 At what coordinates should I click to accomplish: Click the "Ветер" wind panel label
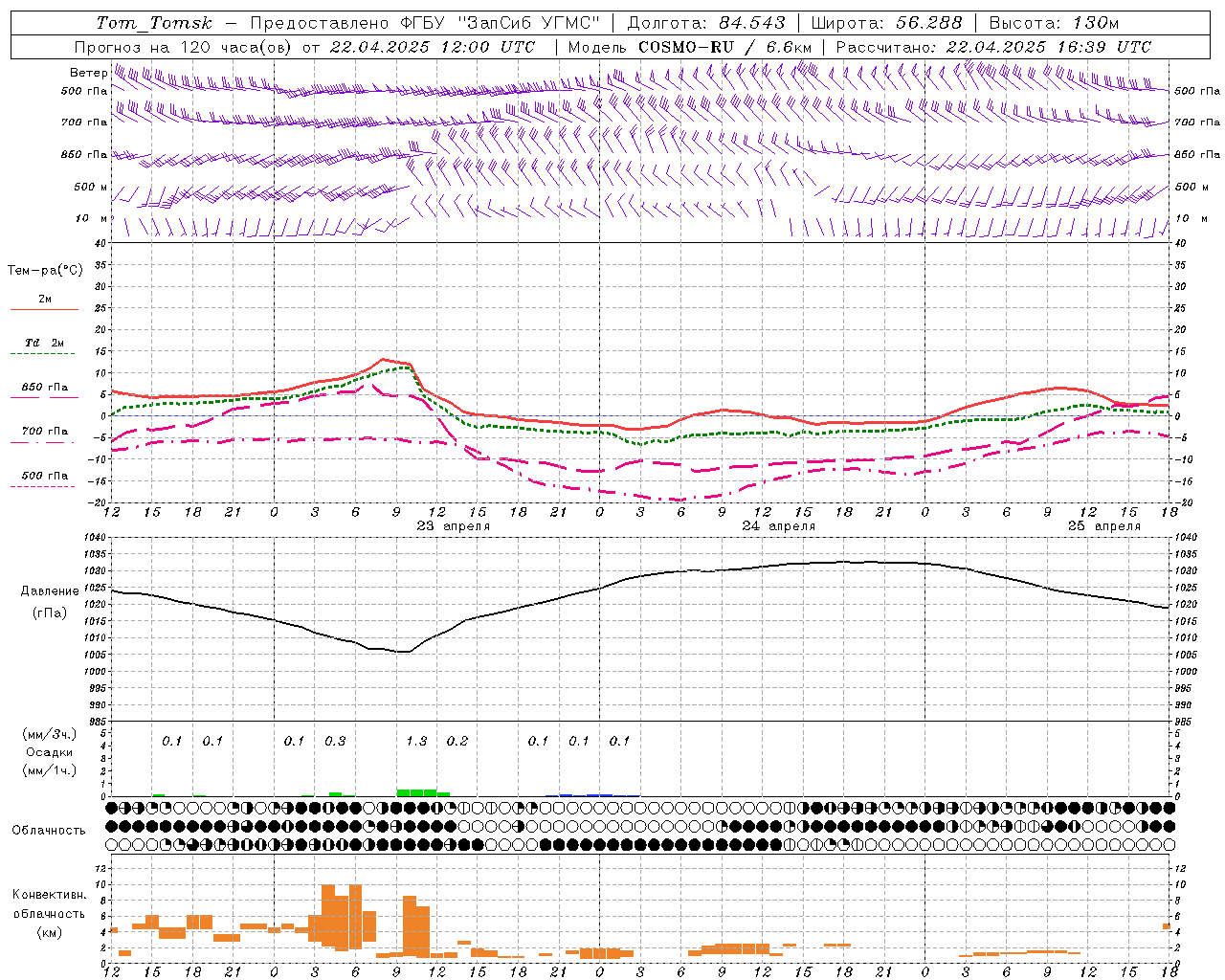pyautogui.click(x=89, y=73)
